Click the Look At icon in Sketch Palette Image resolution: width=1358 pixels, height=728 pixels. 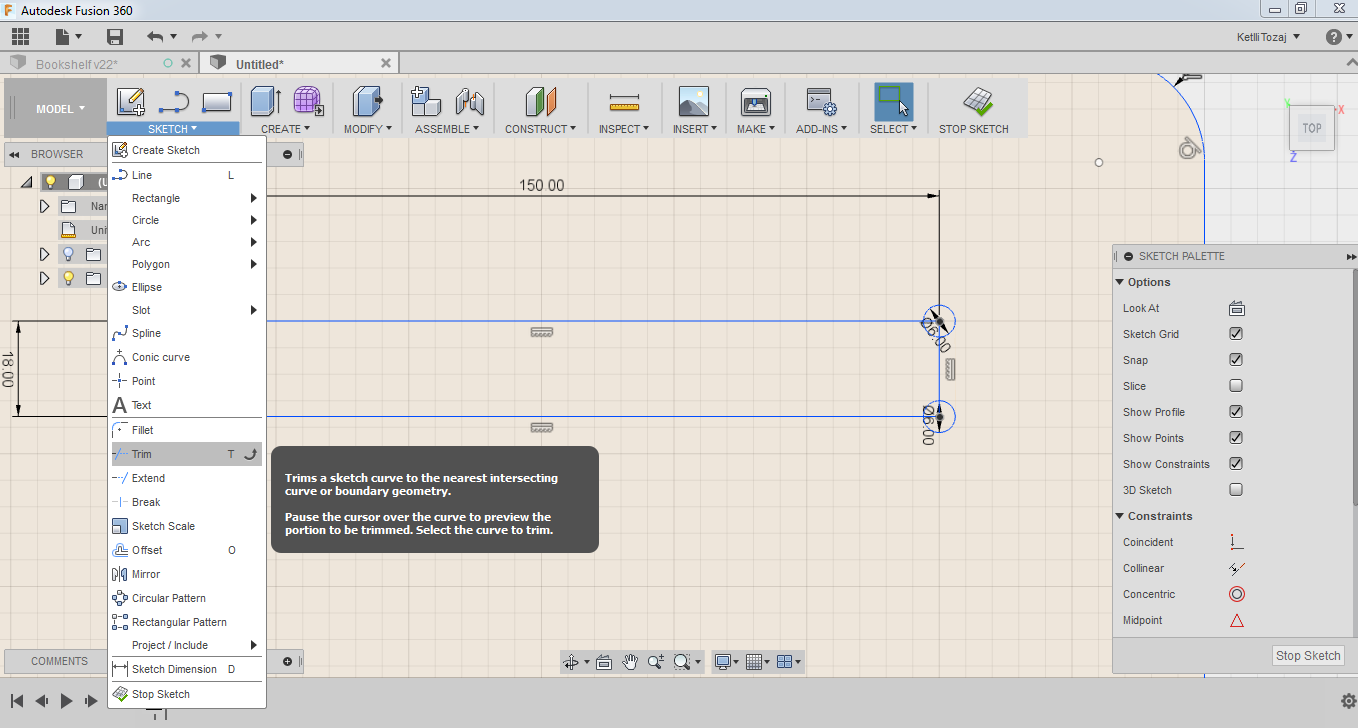[1237, 308]
